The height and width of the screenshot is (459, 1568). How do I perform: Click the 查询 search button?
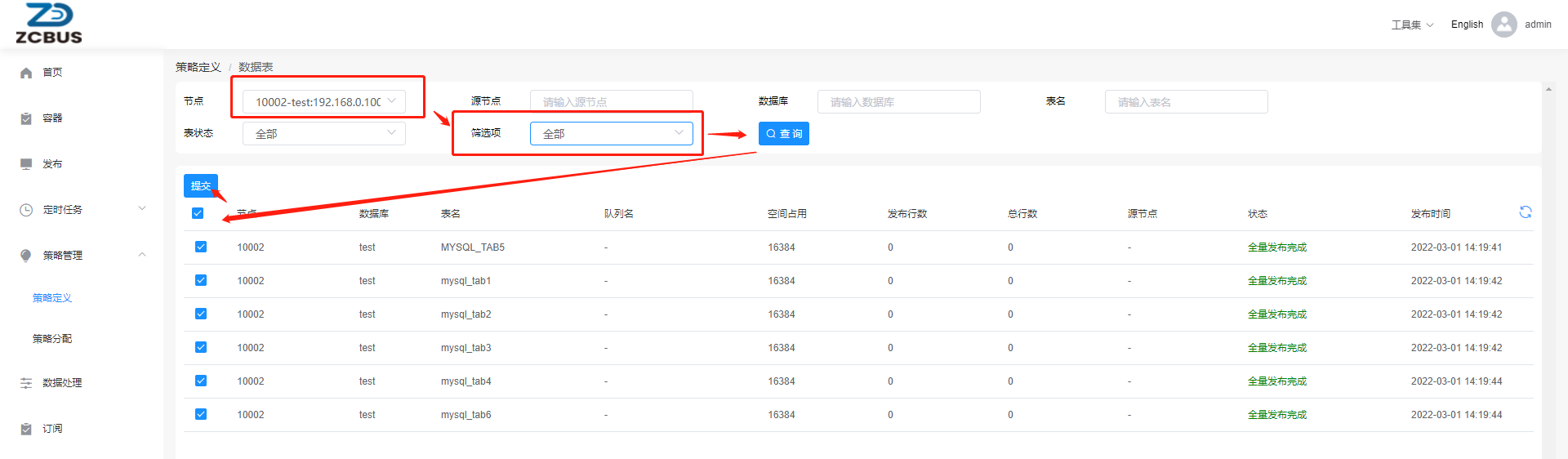[783, 133]
